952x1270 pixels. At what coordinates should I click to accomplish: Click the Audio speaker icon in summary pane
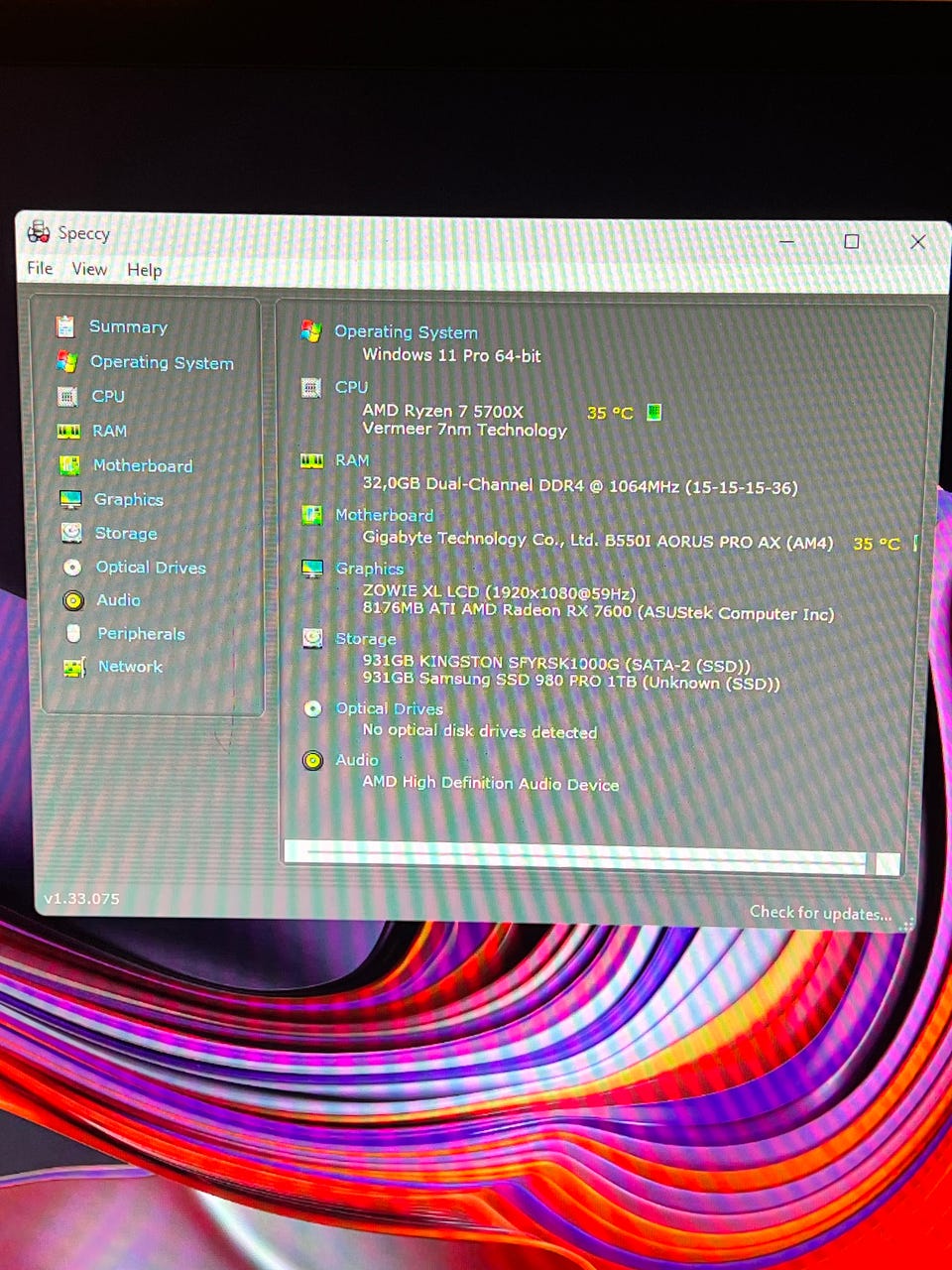tap(312, 761)
